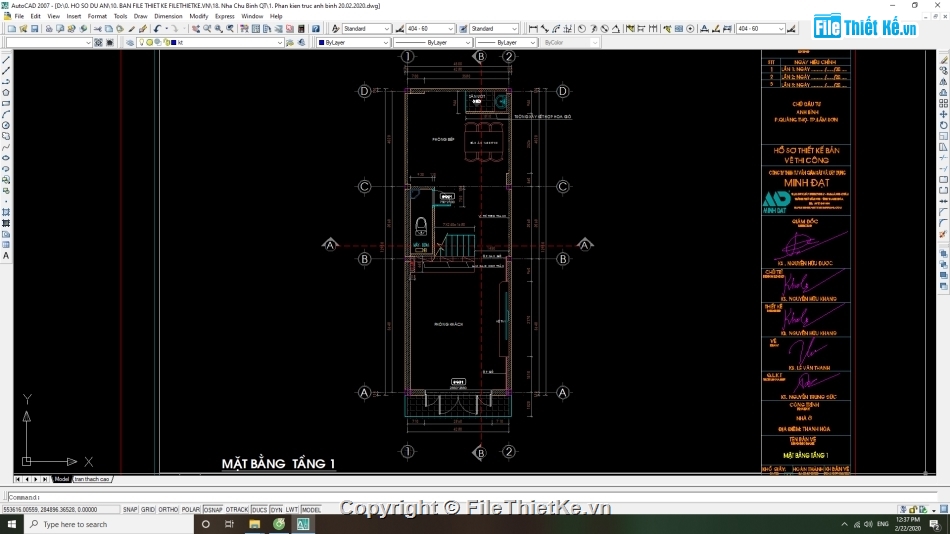This screenshot has height=534, width=950.
Task: Click the Windows Start button
Action: point(12,524)
